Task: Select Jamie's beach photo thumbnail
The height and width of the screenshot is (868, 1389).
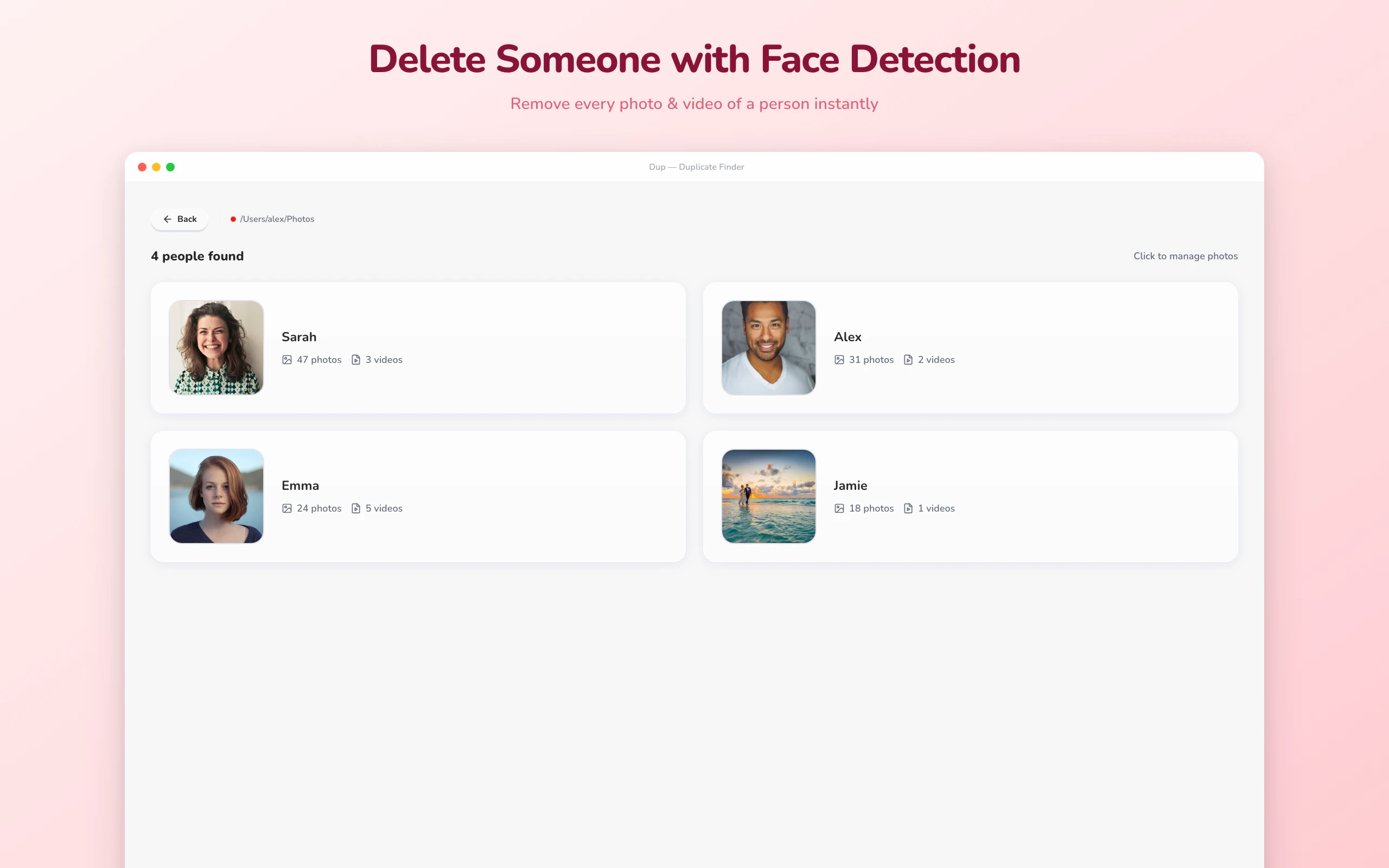Action: (768, 496)
